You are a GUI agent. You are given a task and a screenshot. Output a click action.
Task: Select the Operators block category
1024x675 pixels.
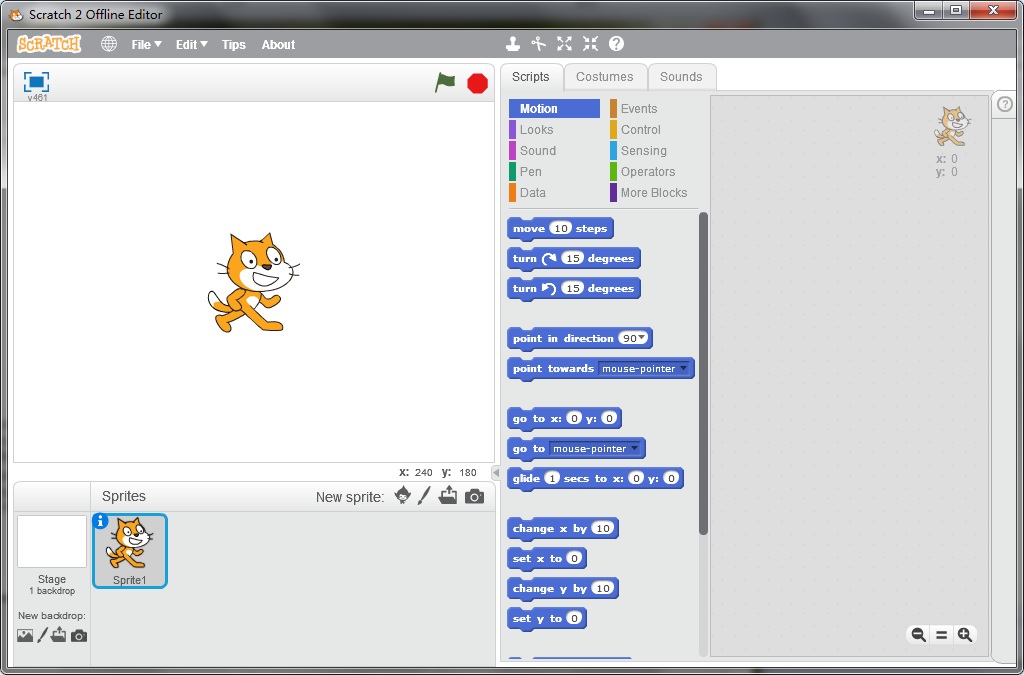[653, 172]
